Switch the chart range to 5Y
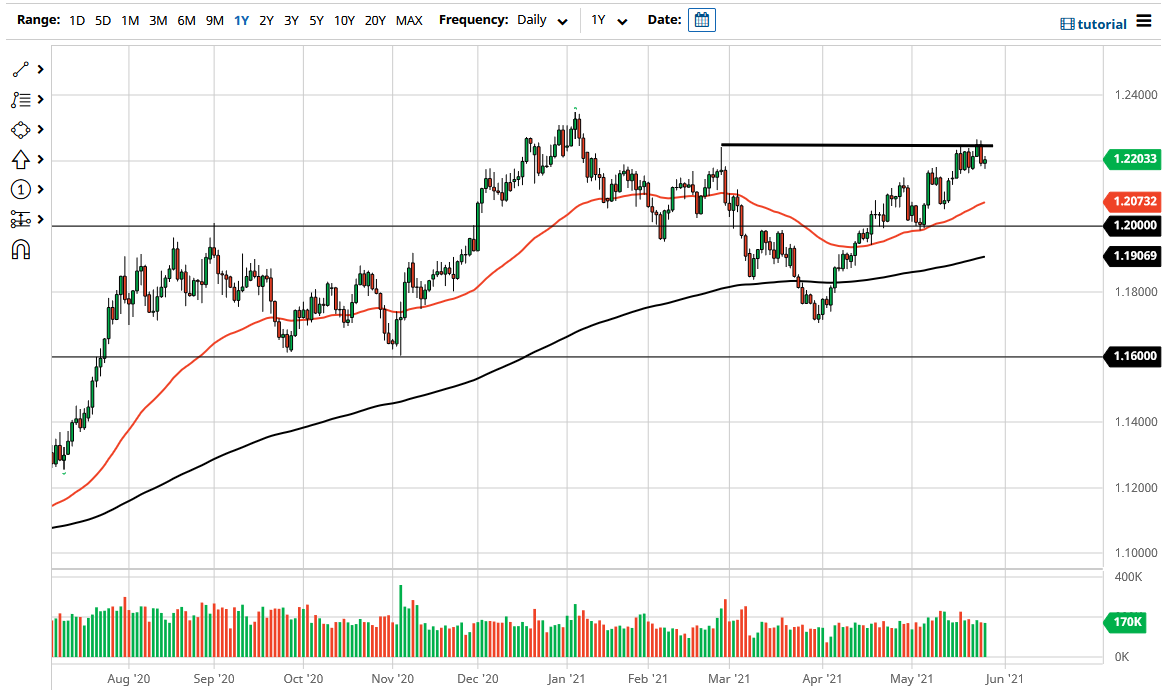 pyautogui.click(x=316, y=19)
